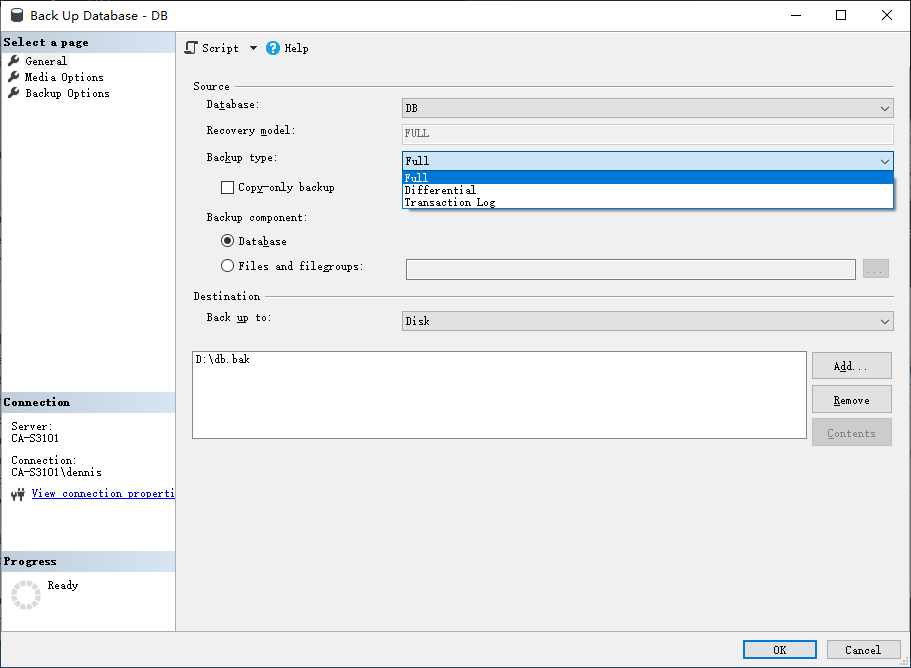Open View connection properties link
The width and height of the screenshot is (911, 668).
click(103, 494)
